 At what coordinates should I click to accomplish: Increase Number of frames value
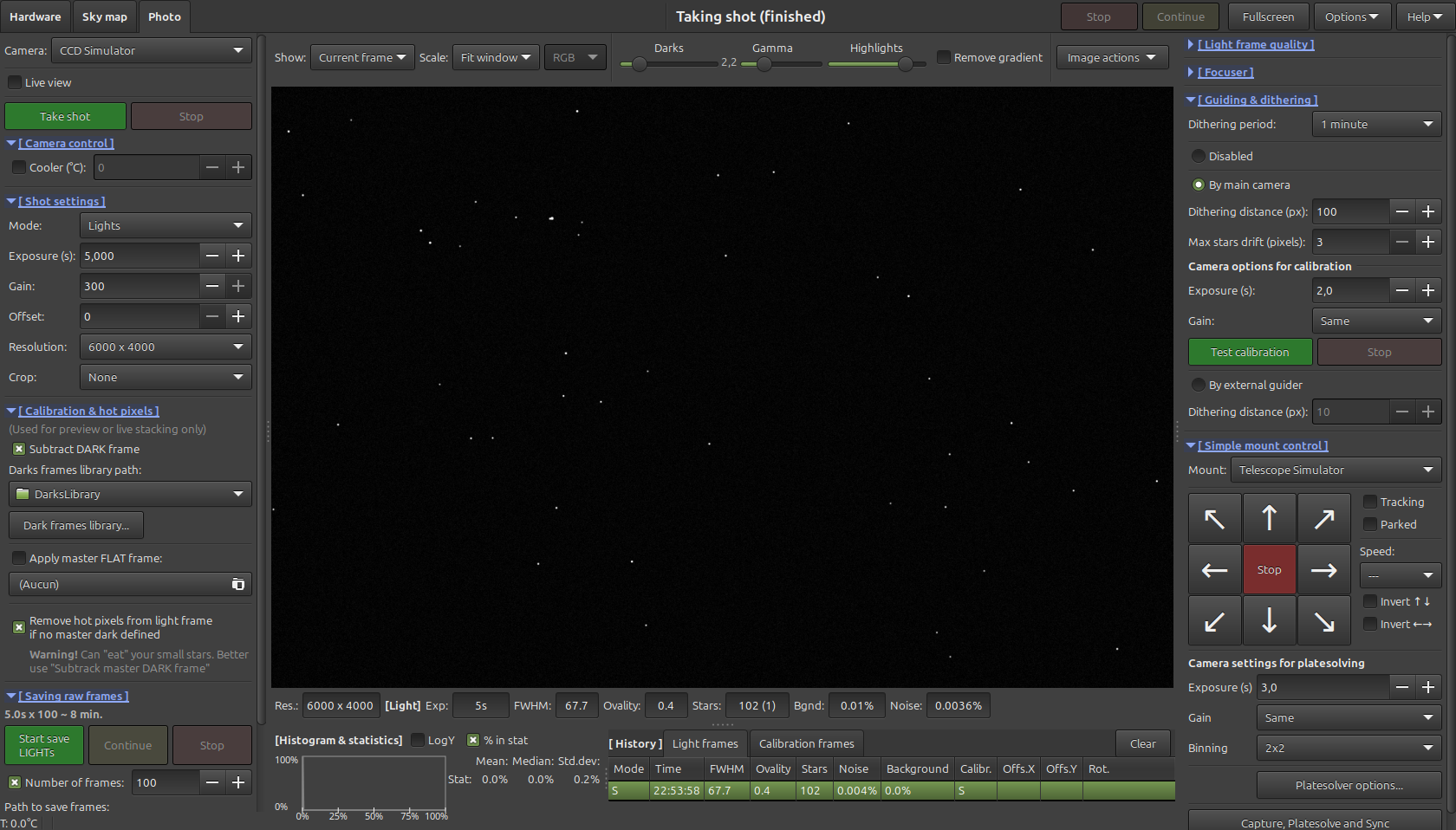click(238, 782)
